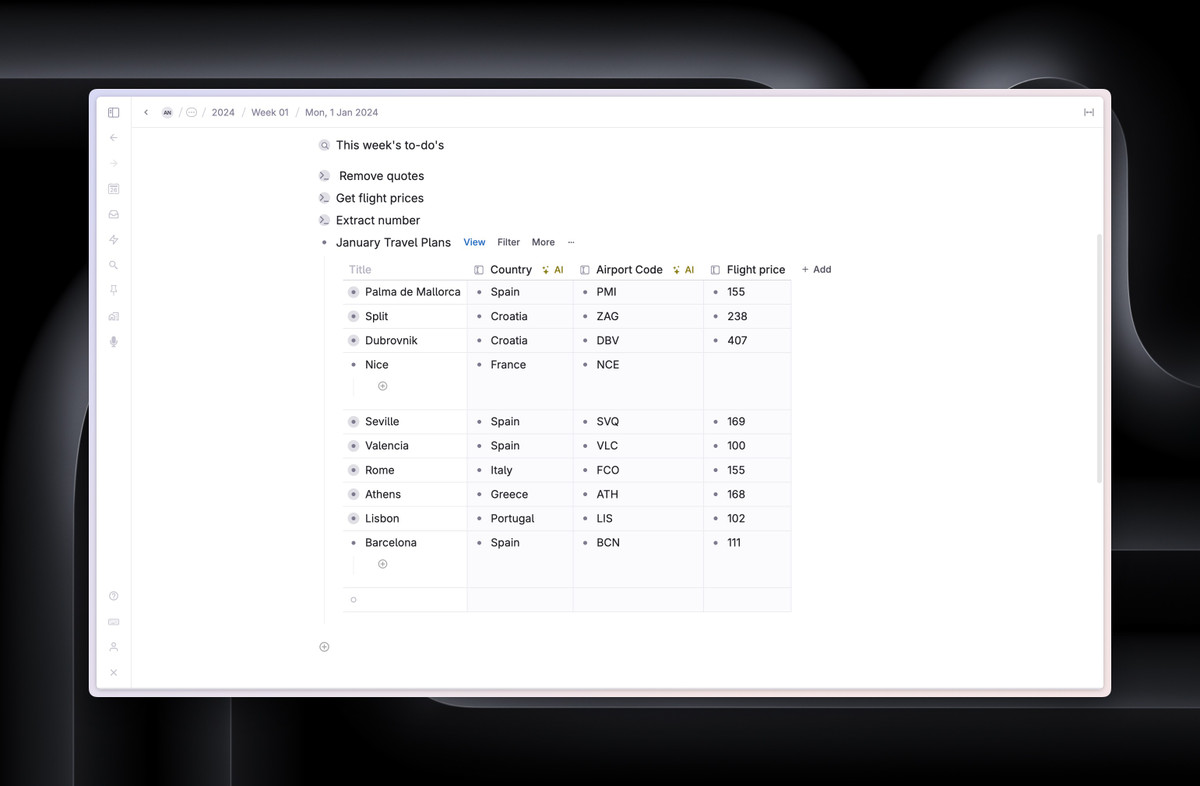The width and height of the screenshot is (1200, 786).
Task: Add a new column with Add button
Action: [x=816, y=270]
